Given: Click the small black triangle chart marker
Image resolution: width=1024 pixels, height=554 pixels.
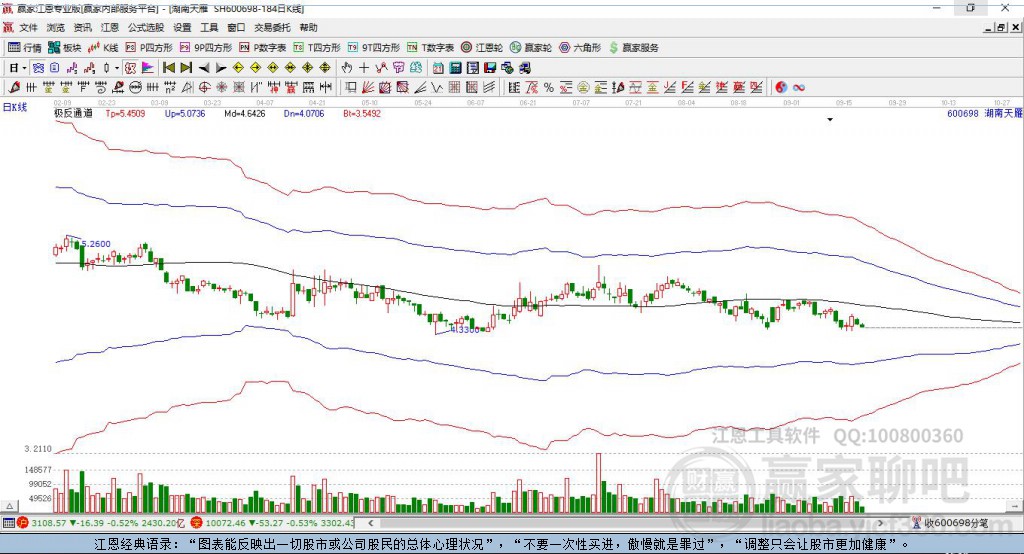Looking at the screenshot, I should [830, 120].
